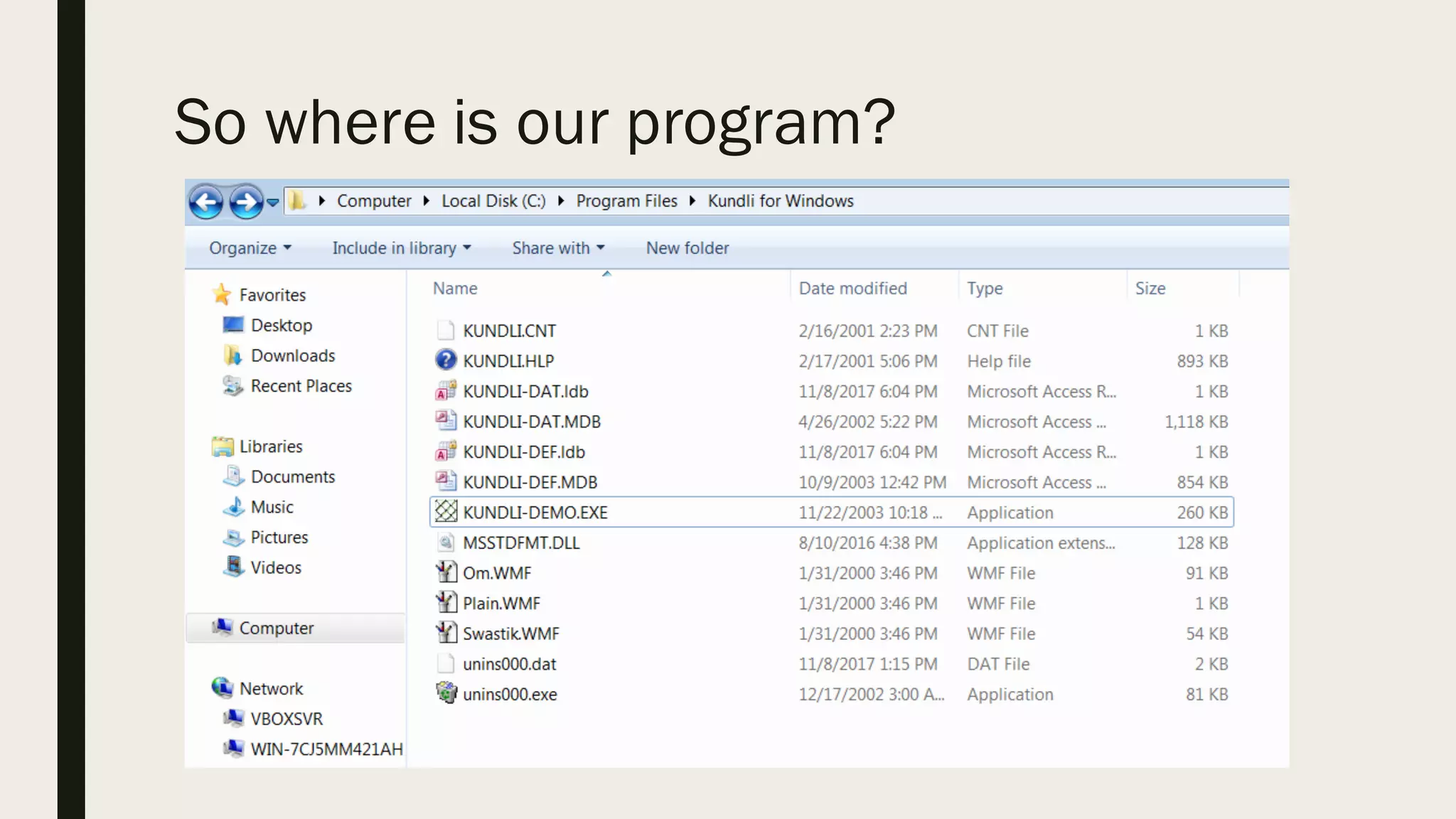Expand the arrow before Local Disk (C:)
The width and height of the screenshot is (1456, 819).
(427, 201)
